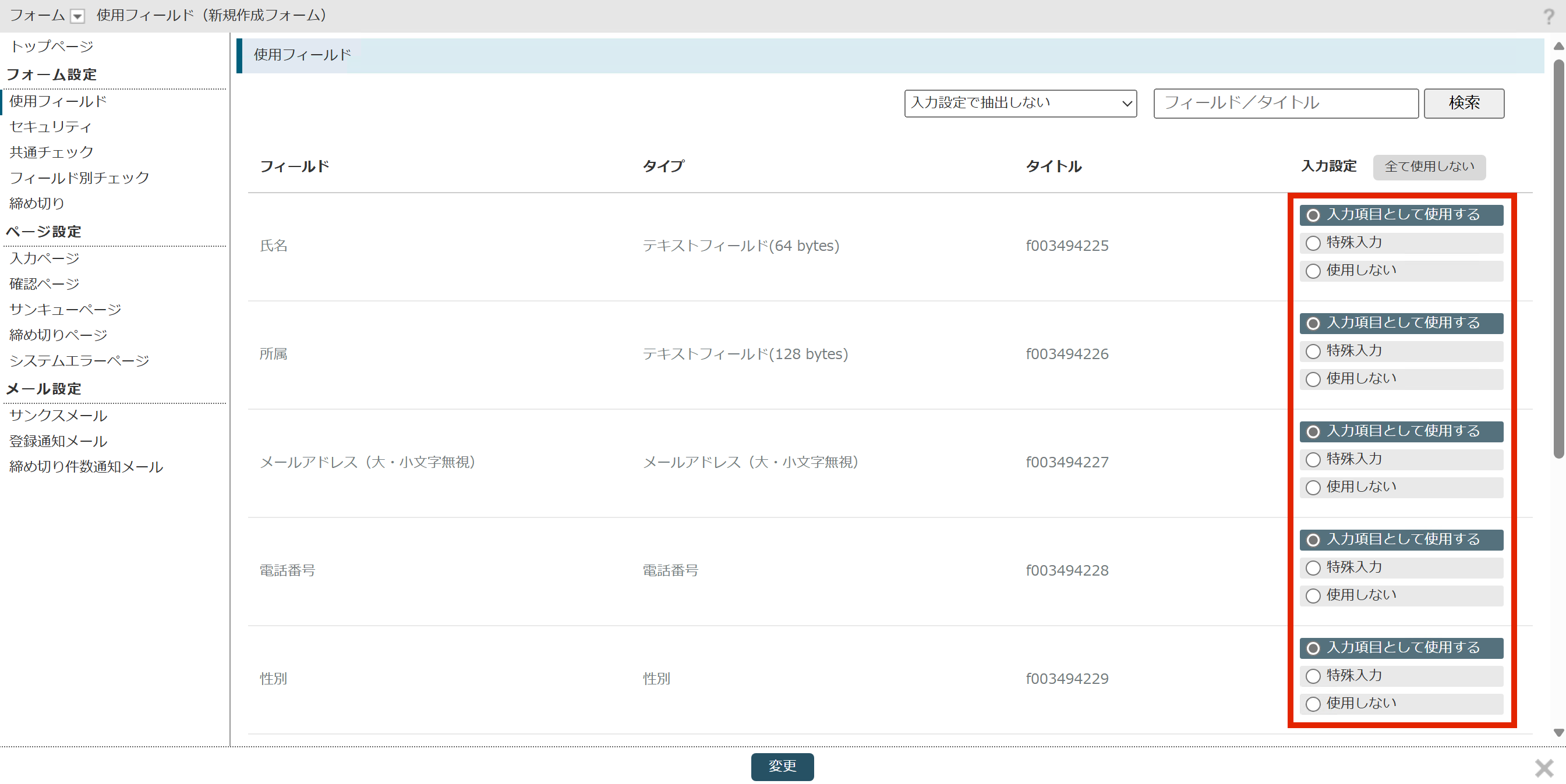Open セキュリティ settings in sidebar
The image size is (1566, 784).
point(51,126)
